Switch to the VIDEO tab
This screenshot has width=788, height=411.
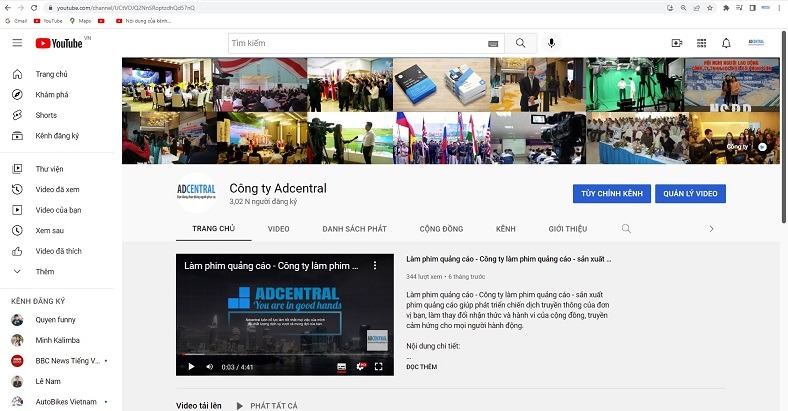coord(278,228)
